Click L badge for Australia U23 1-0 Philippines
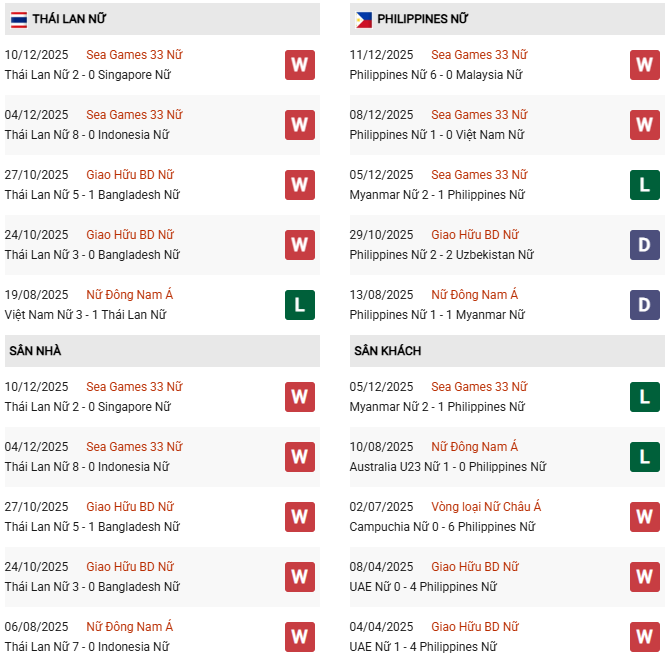Image resolution: width=666 pixels, height=662 pixels. (645, 457)
